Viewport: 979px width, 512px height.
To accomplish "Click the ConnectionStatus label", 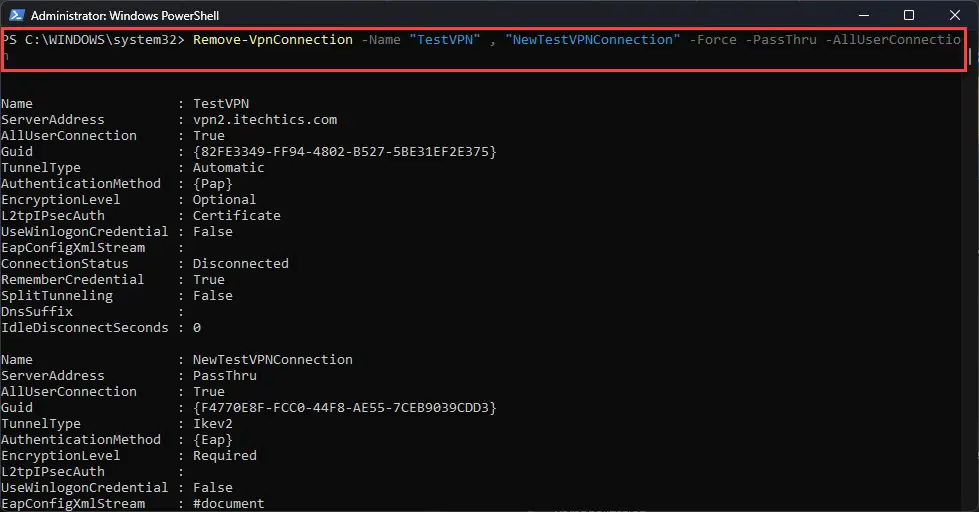I will (64, 263).
